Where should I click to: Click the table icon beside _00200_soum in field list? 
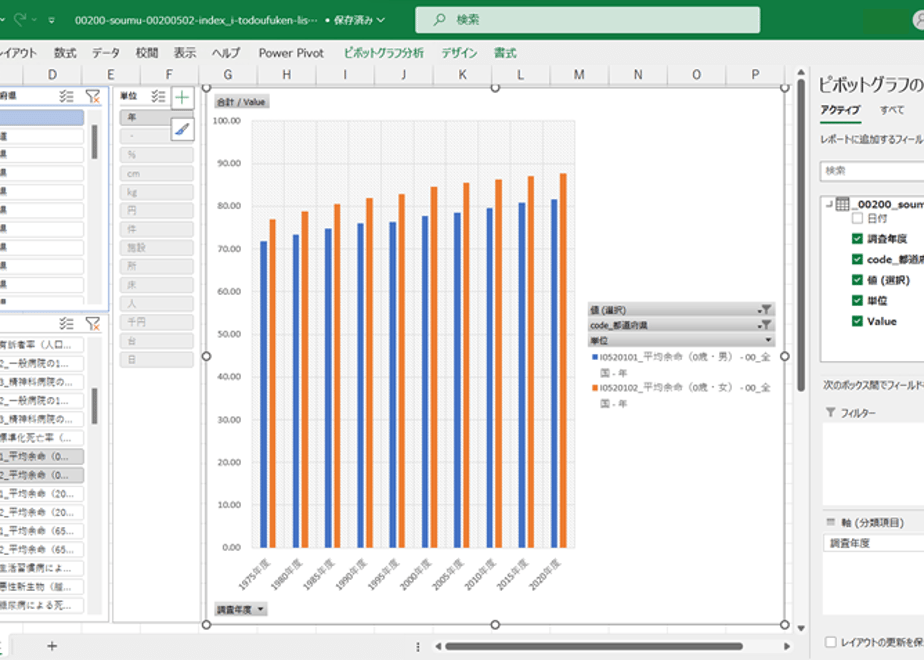click(843, 204)
